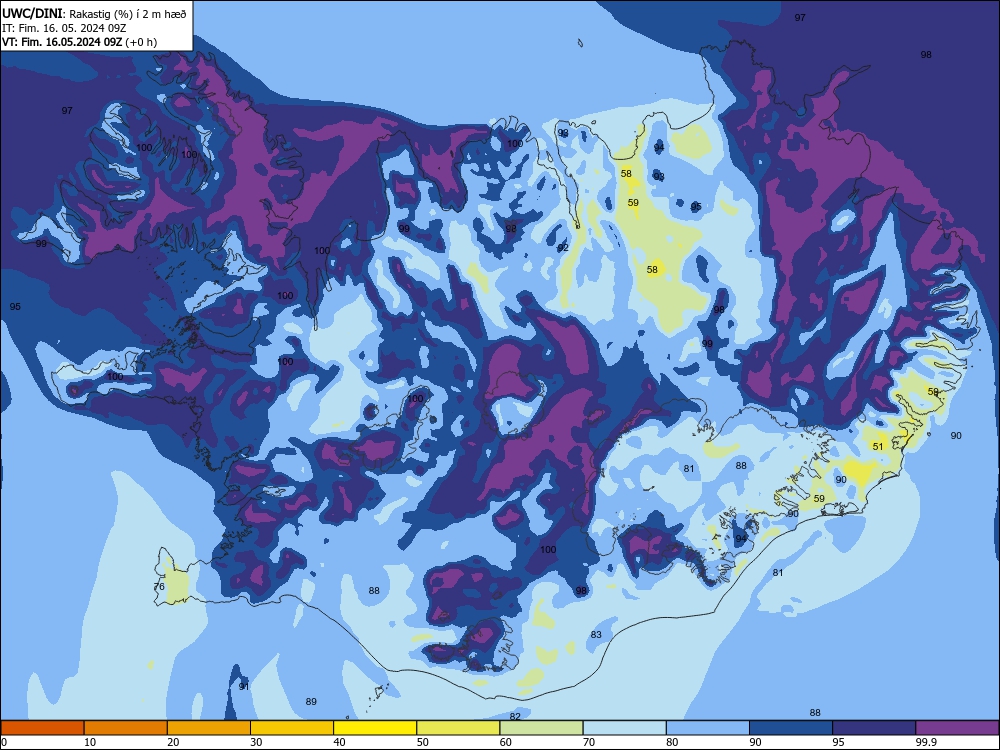Screen dimensions: 1000x750
Task: Click the '83' humidity value on the map
Action: point(596,635)
